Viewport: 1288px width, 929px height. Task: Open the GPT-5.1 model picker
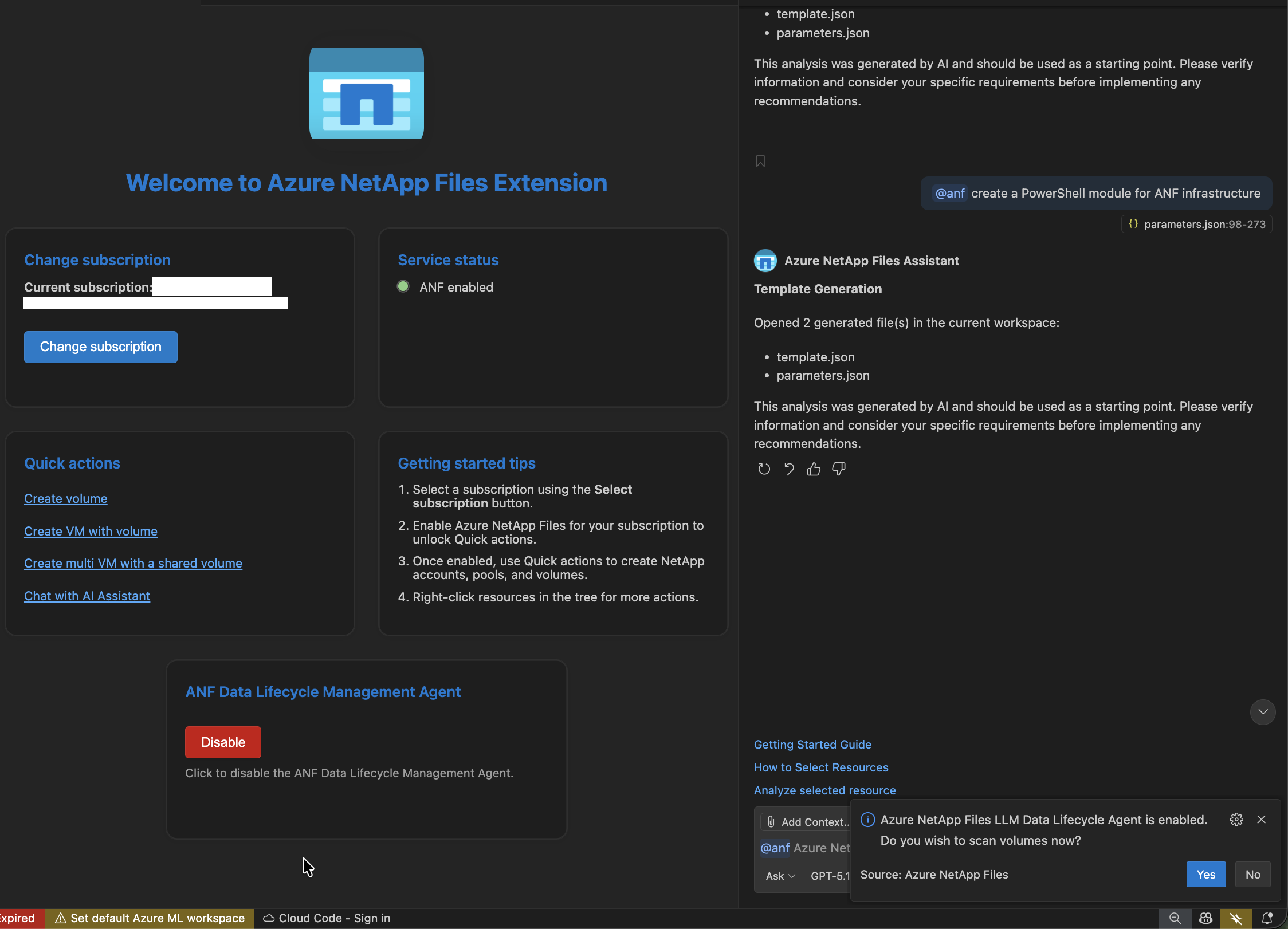(x=830, y=876)
